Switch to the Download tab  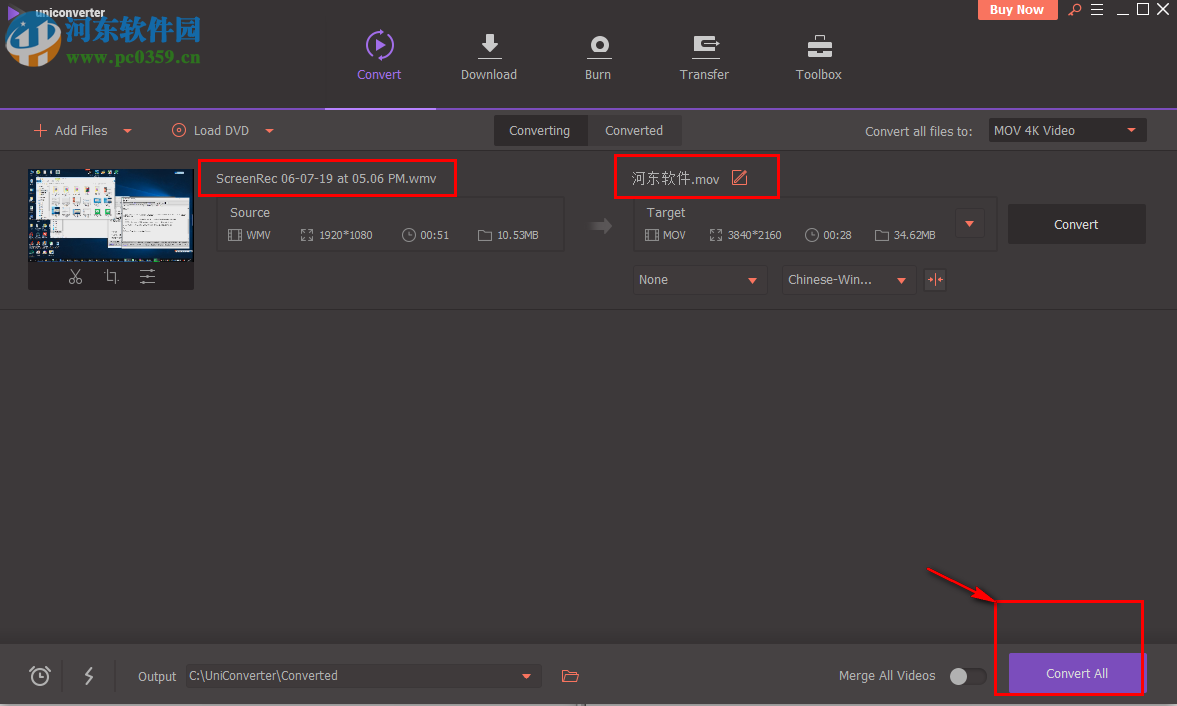488,55
